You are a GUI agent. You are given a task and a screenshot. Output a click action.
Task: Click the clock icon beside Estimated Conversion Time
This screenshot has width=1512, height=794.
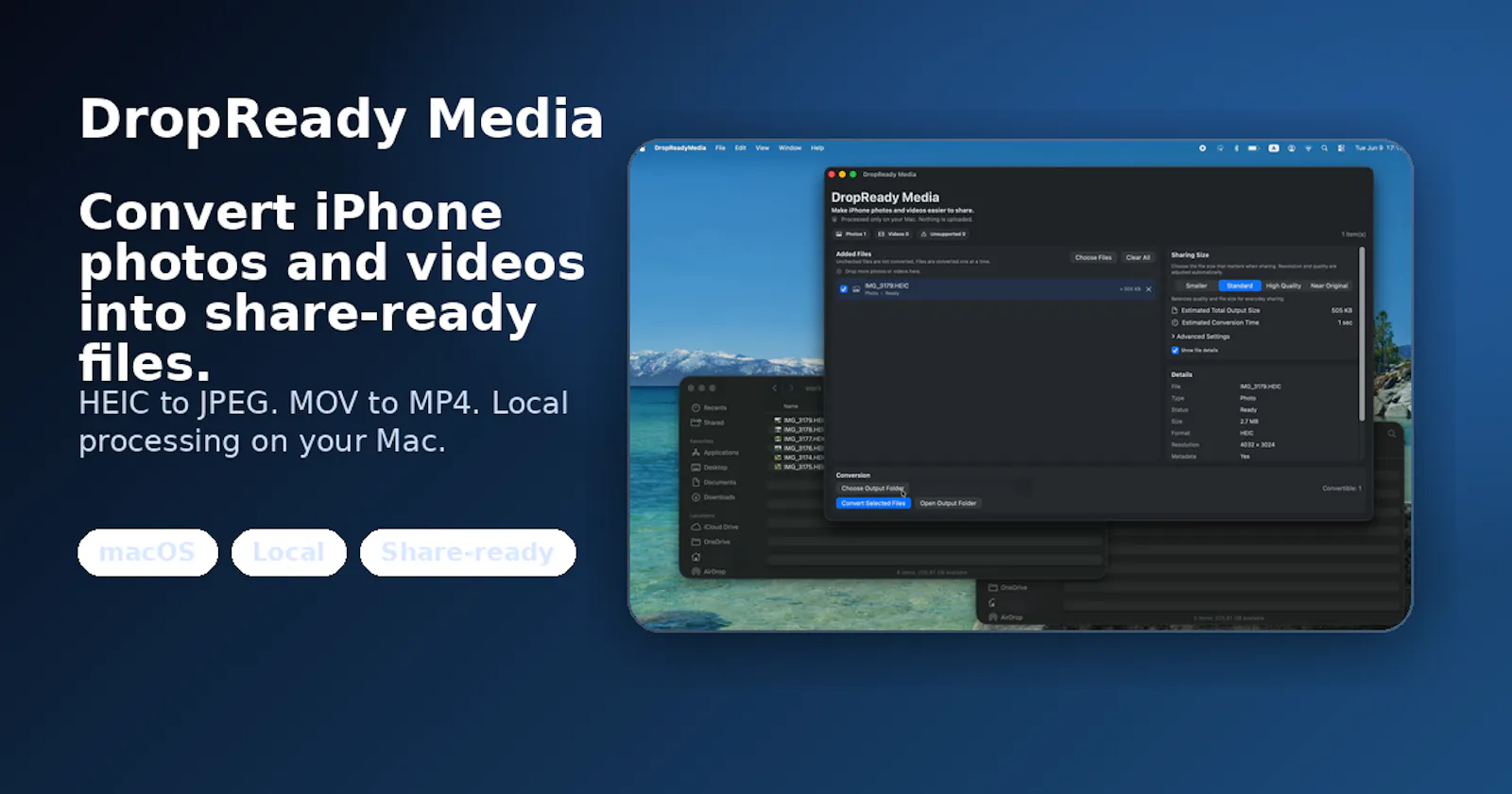pos(1175,322)
